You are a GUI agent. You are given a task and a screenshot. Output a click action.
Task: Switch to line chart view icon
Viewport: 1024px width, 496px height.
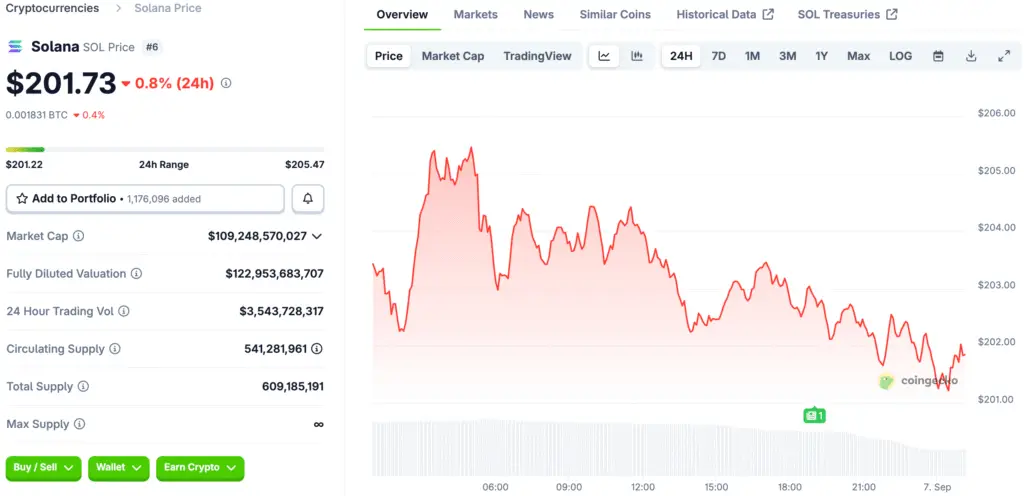coord(604,56)
